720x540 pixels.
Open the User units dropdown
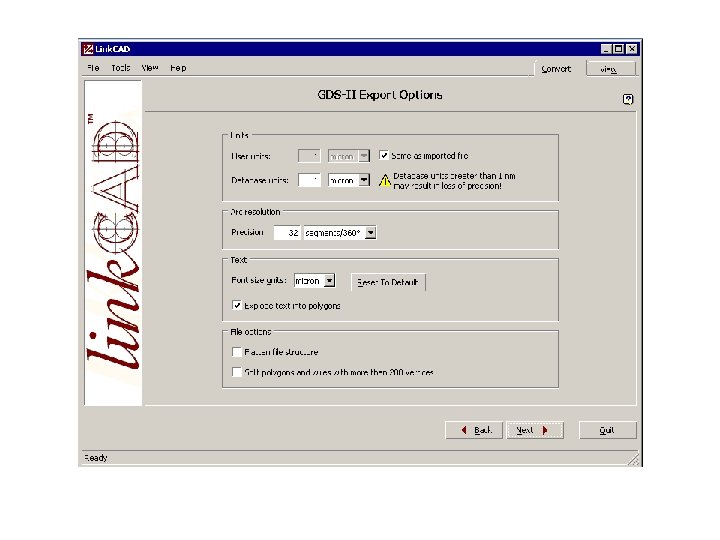(364, 156)
